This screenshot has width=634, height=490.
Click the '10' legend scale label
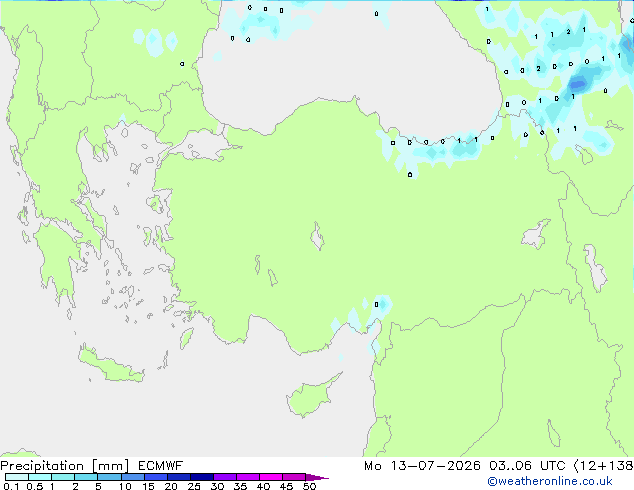pyautogui.click(x=125, y=486)
